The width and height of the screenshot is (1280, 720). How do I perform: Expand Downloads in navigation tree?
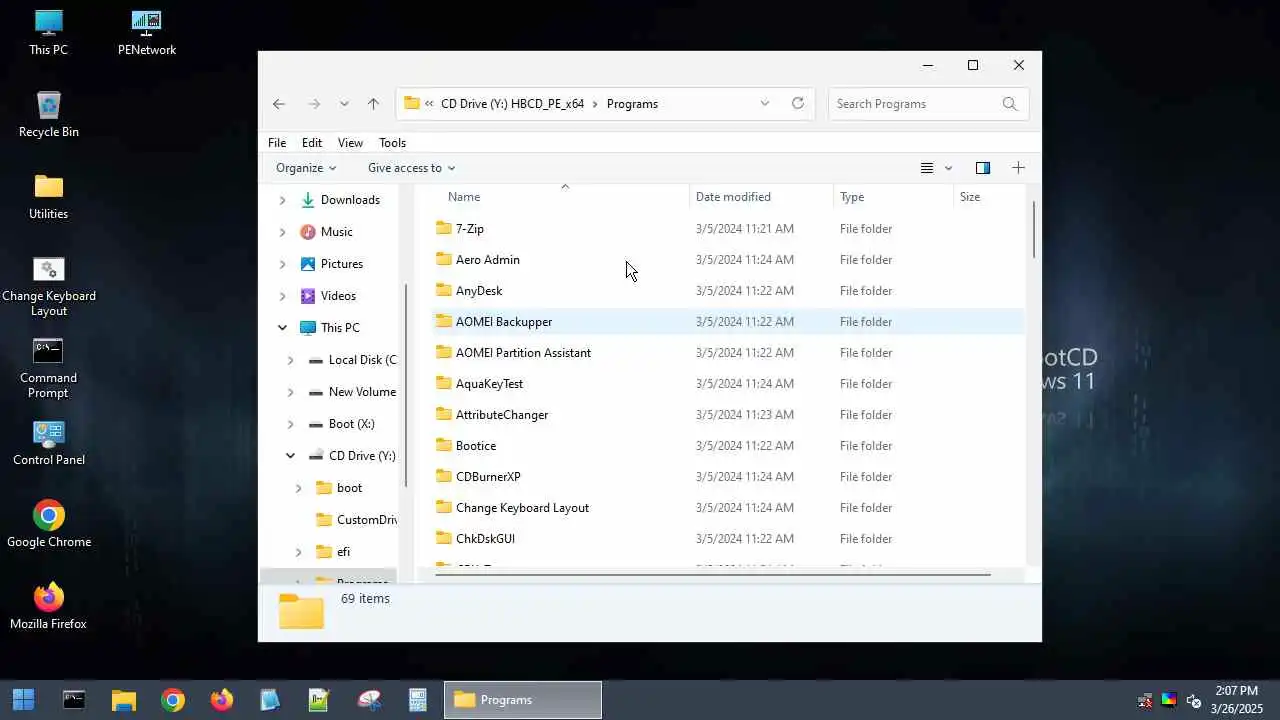(282, 200)
